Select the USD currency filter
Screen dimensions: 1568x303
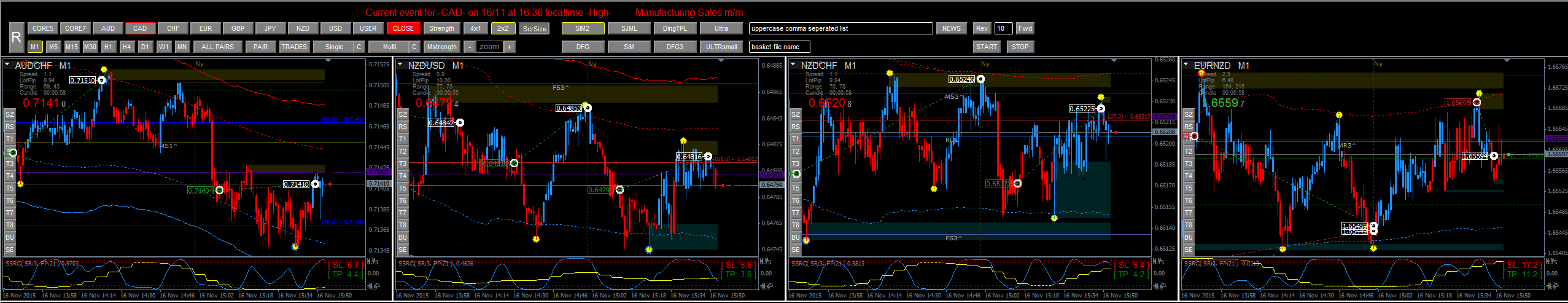coord(336,28)
